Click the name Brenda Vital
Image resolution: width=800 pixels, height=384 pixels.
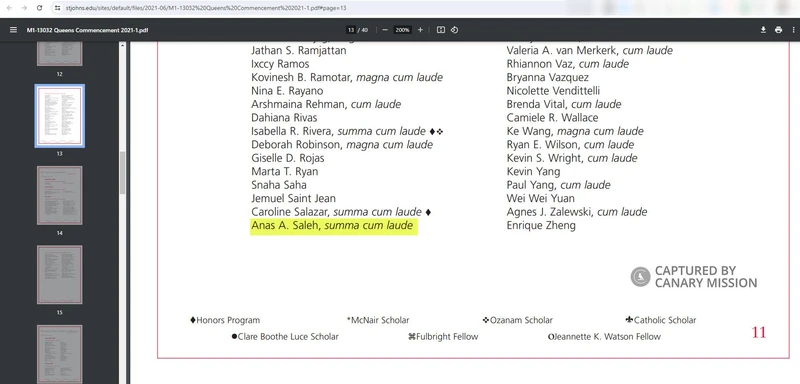(537, 105)
